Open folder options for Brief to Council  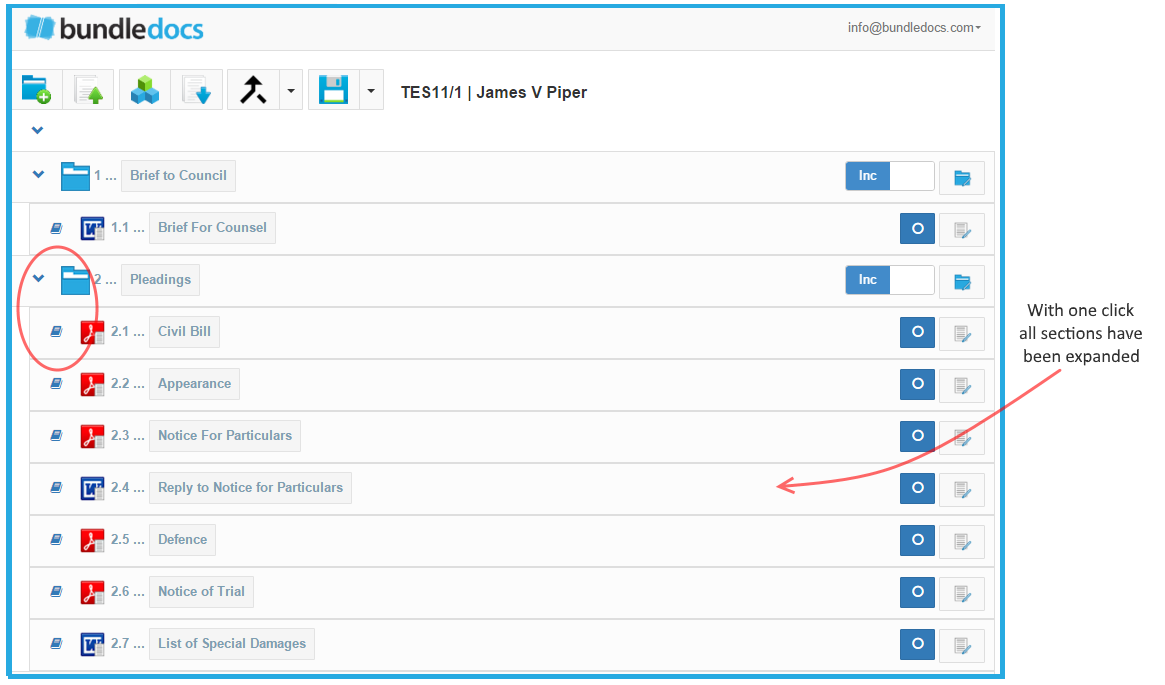tap(961, 178)
